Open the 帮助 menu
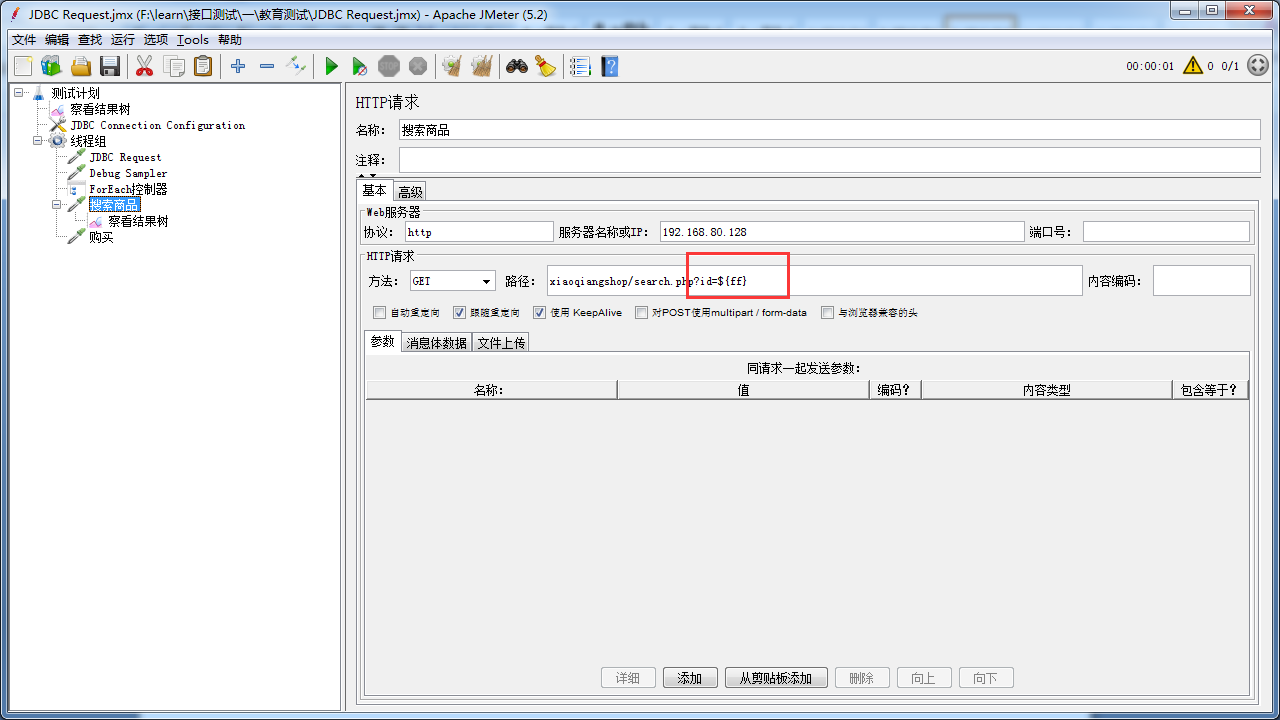This screenshot has height=720, width=1280. [x=230, y=40]
